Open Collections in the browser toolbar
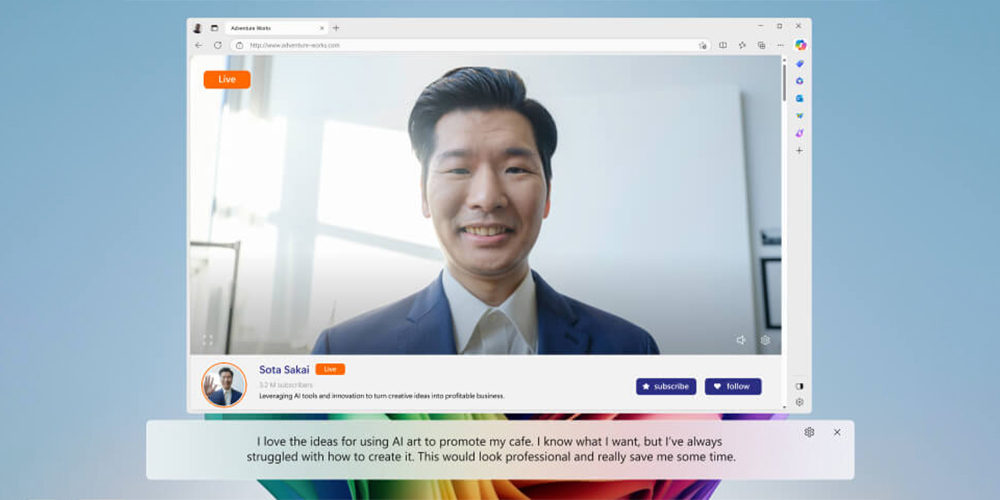The height and width of the screenshot is (500, 1000). pos(761,45)
